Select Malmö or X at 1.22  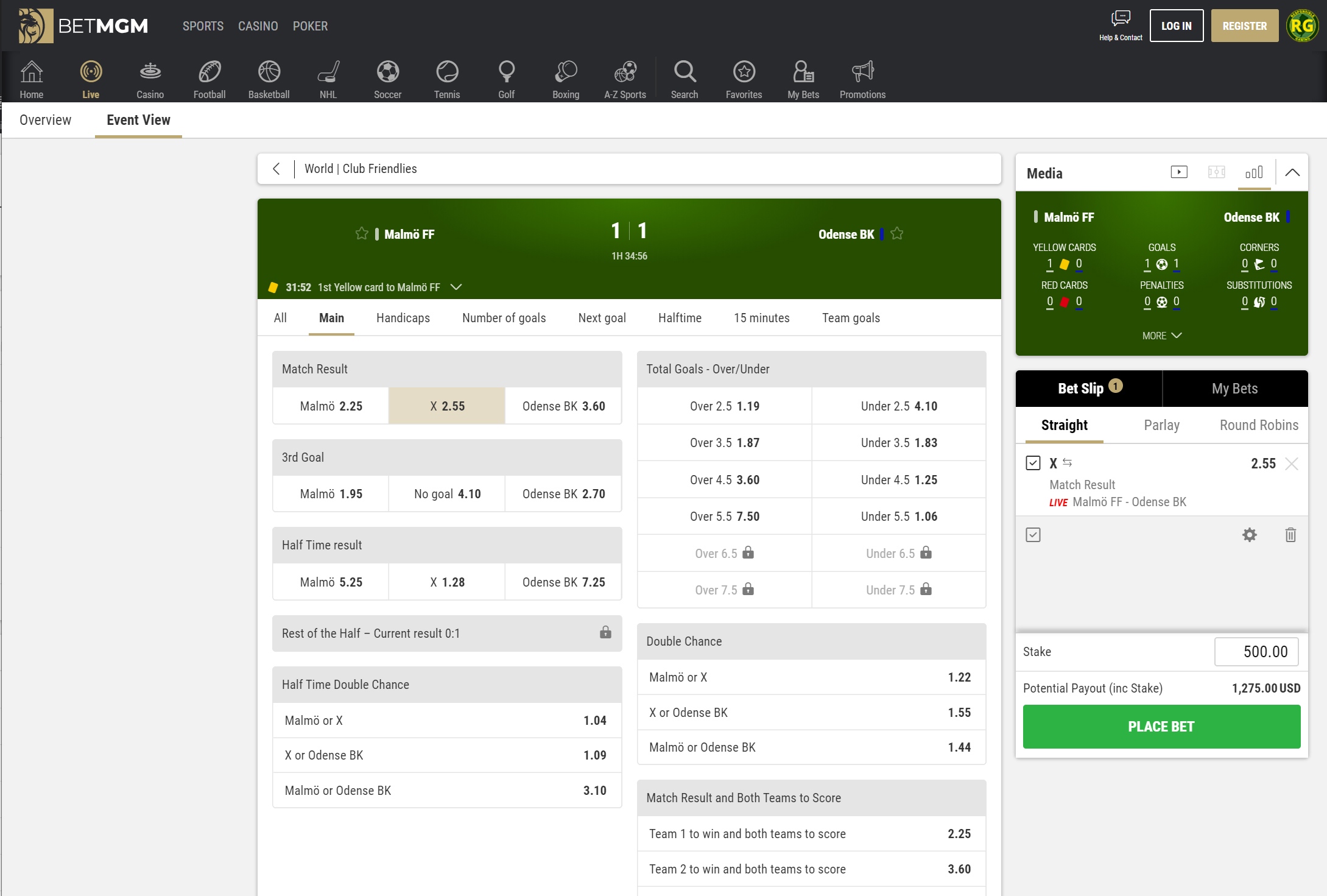812,677
